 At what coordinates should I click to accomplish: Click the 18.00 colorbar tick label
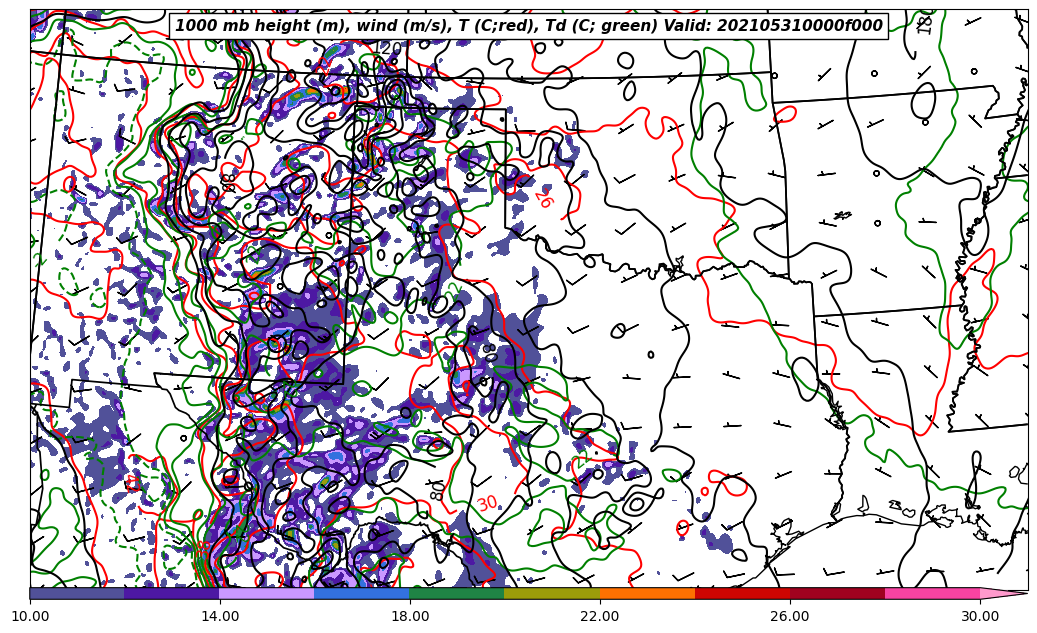[410, 616]
